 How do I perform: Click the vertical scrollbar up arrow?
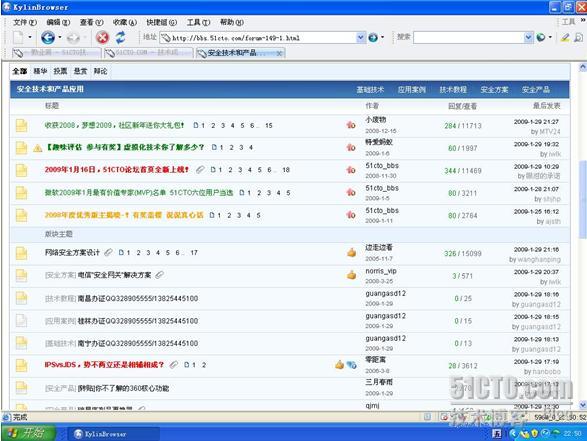coord(583,67)
